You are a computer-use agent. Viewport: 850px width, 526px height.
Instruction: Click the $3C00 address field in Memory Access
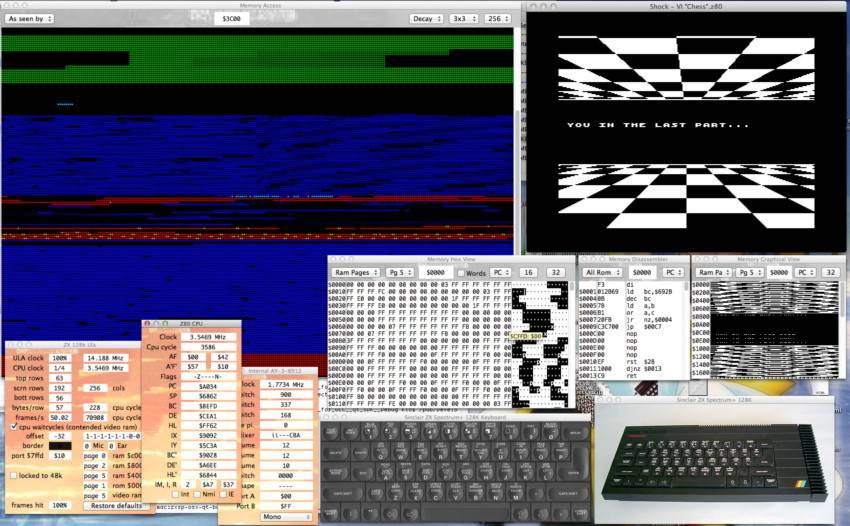pos(231,18)
